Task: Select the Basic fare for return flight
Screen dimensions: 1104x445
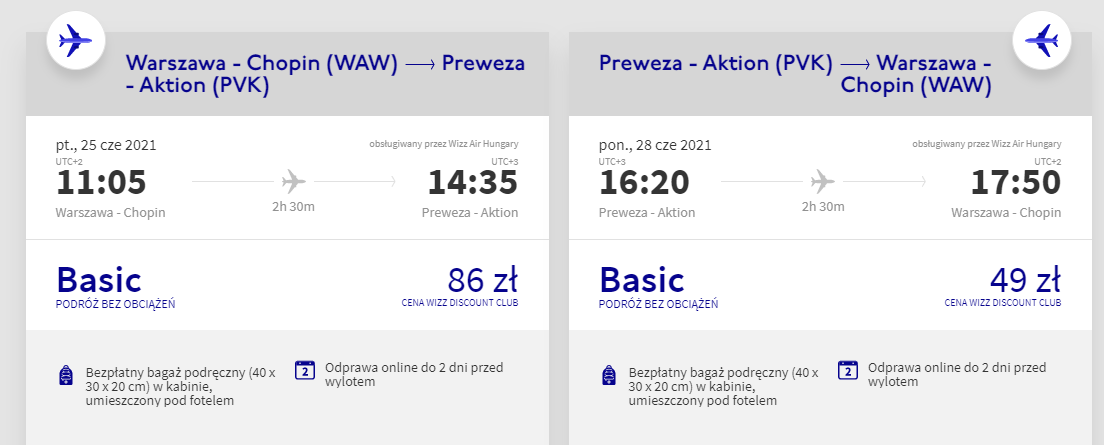Action: click(642, 280)
